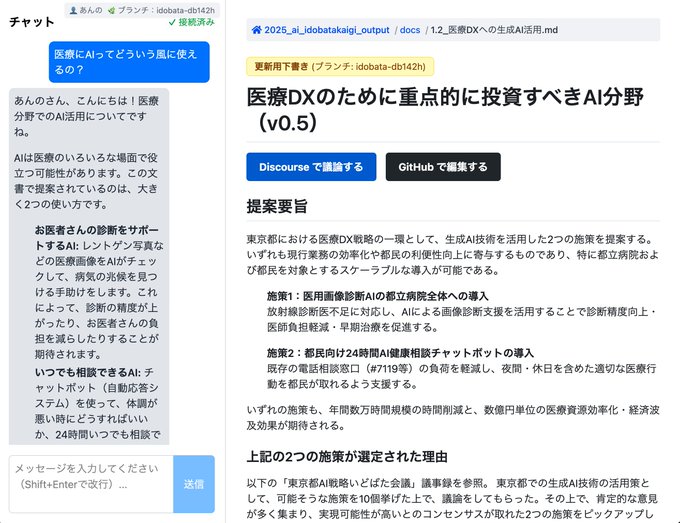Image resolution: width=680 pixels, height=523 pixels.
Task: Click the branch icon before ブランチ label
Action: (111, 10)
